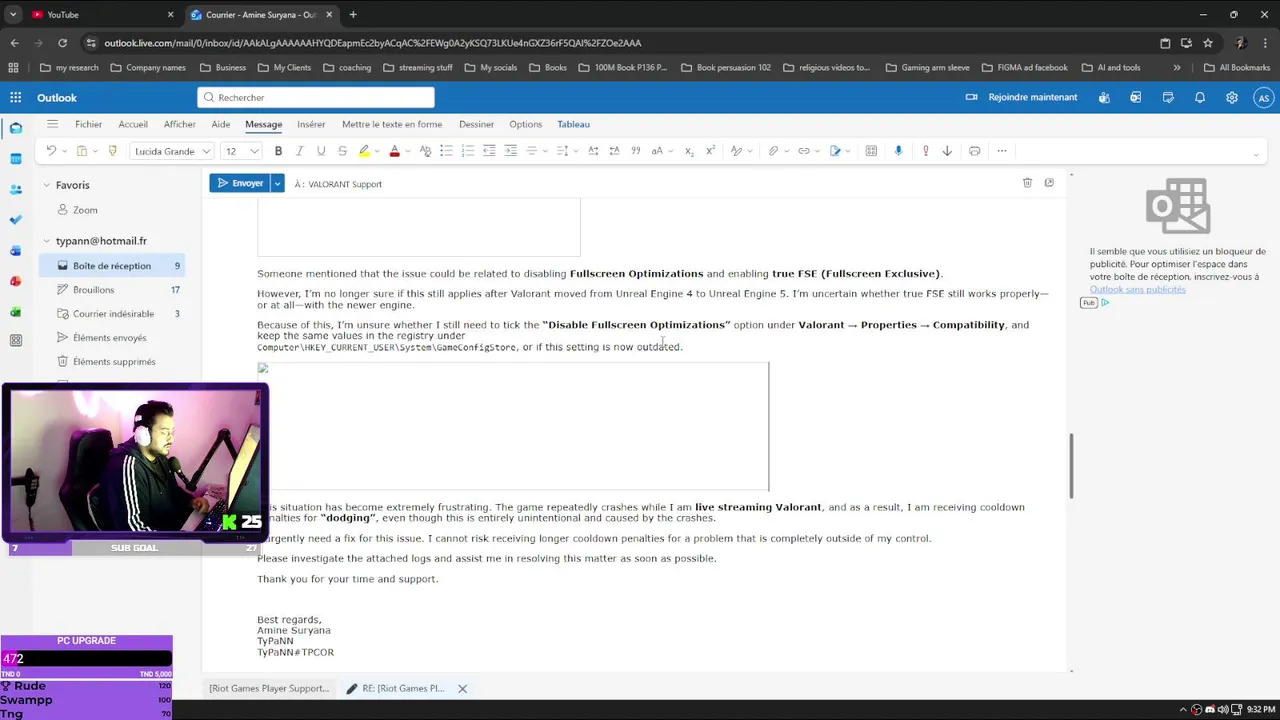Open the Tableau tab
Viewport: 1280px width, 720px height.
click(x=574, y=124)
